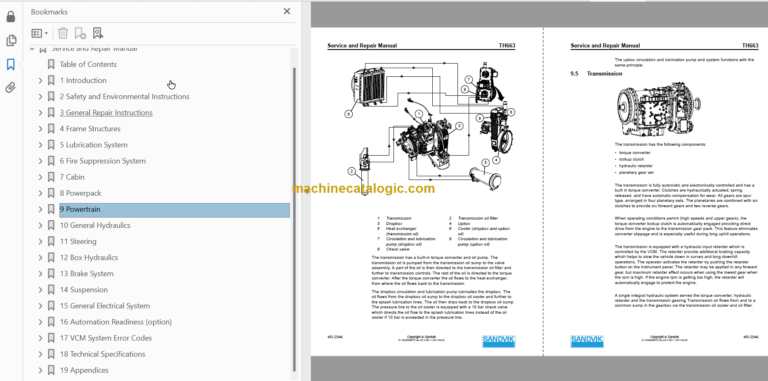Open 16 Automation Readiness (option)
Image resolution: width=768 pixels, height=381 pixels.
point(116,322)
